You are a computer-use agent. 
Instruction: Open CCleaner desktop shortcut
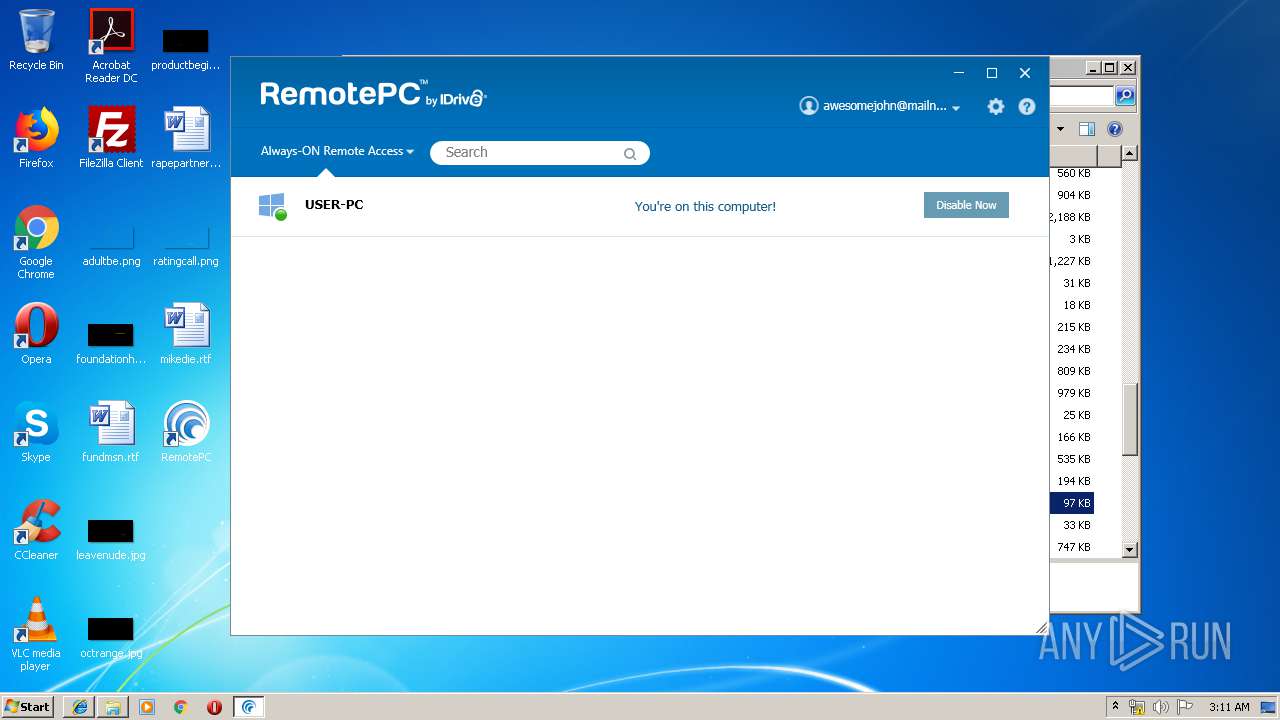click(36, 529)
